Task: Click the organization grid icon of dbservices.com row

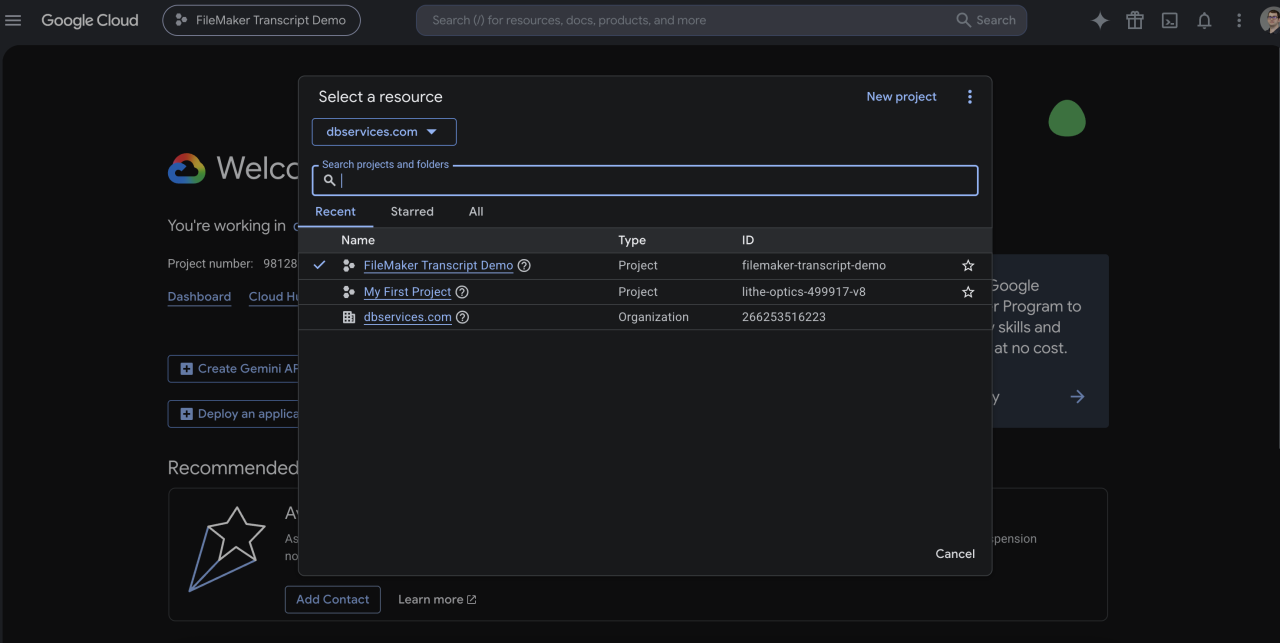Action: 348,317
